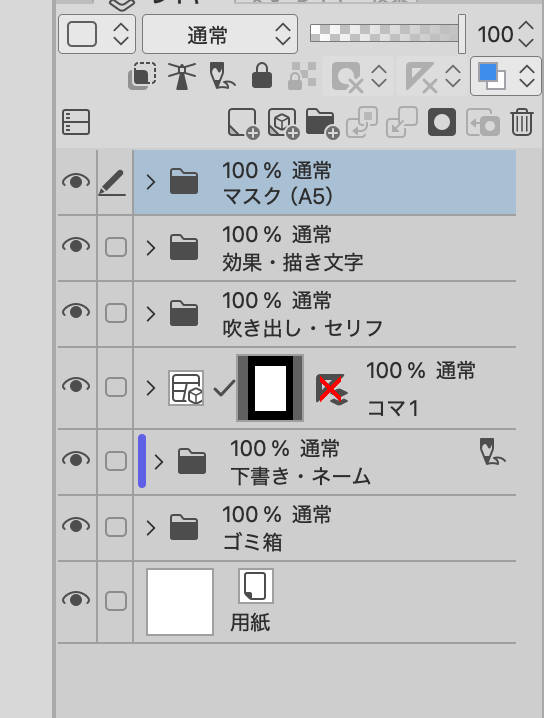The height and width of the screenshot is (718, 544).
Task: Toggle lock transparent pixels icon
Action: click(302, 76)
